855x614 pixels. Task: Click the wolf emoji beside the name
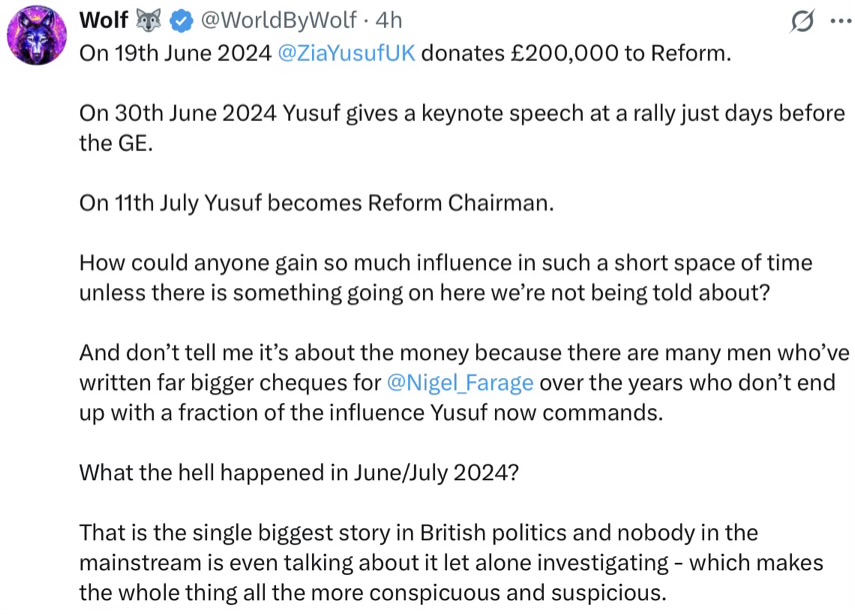(x=148, y=21)
